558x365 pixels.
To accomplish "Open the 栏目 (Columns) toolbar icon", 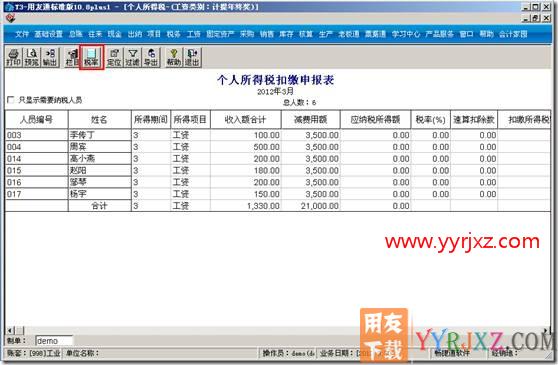I will point(72,57).
